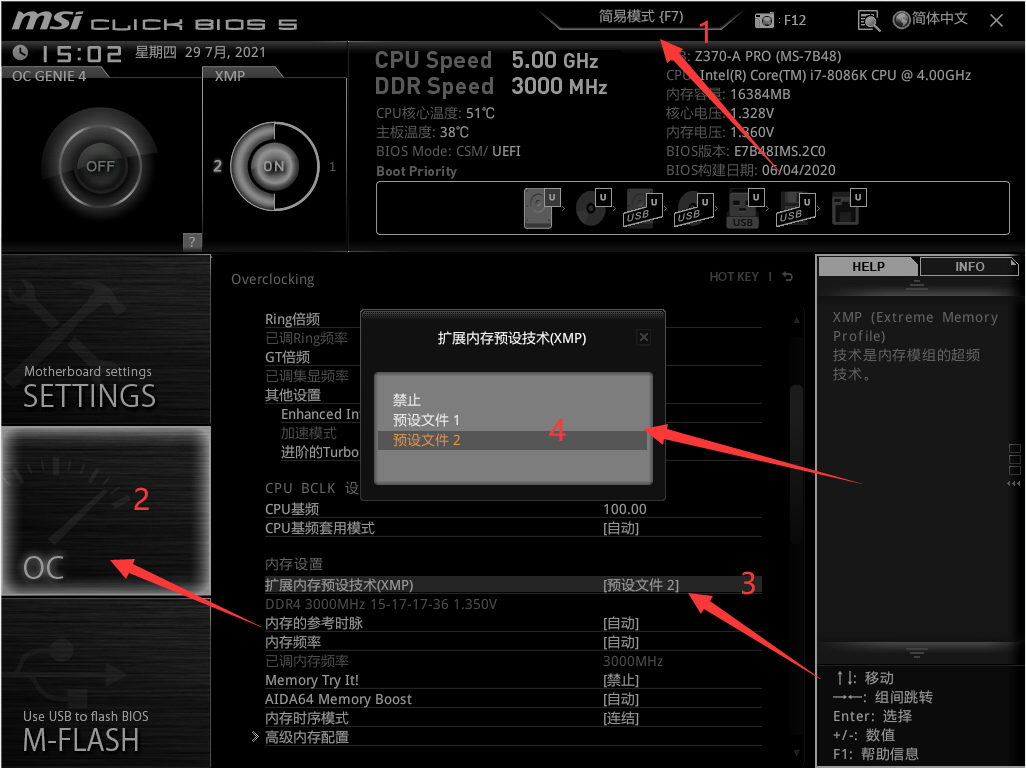Select the network boot device icon

pyautogui.click(x=848, y=207)
